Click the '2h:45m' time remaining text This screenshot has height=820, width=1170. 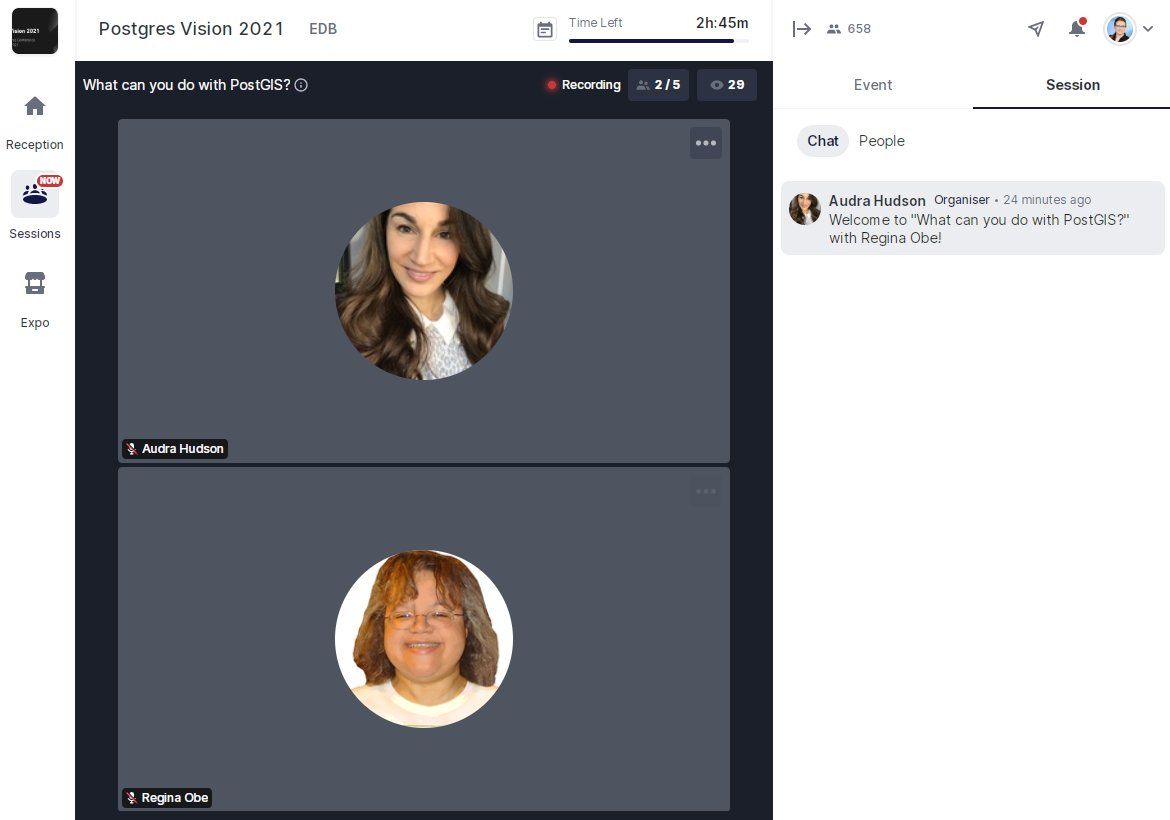coord(722,23)
